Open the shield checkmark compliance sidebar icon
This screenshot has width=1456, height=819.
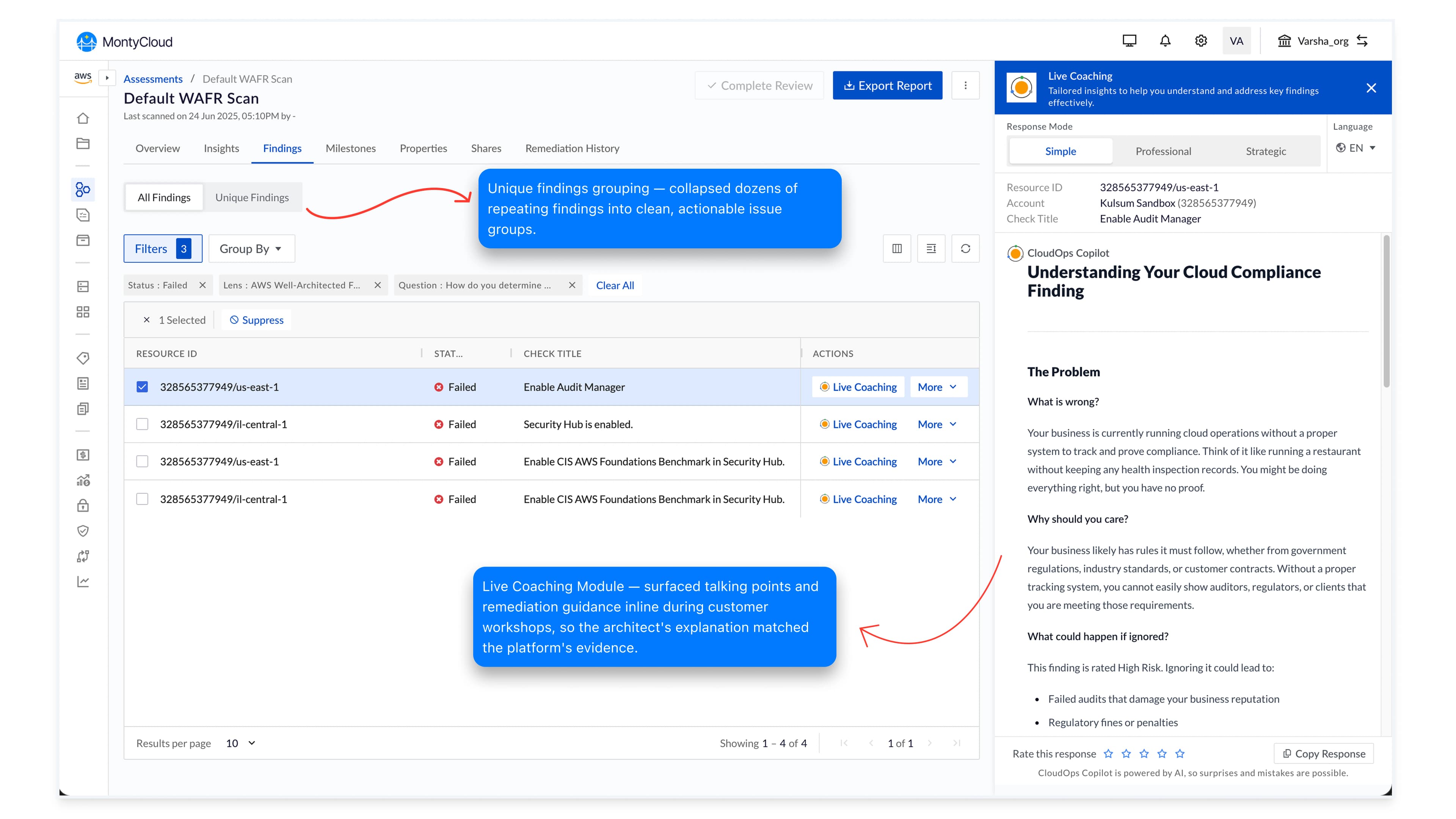(x=83, y=531)
